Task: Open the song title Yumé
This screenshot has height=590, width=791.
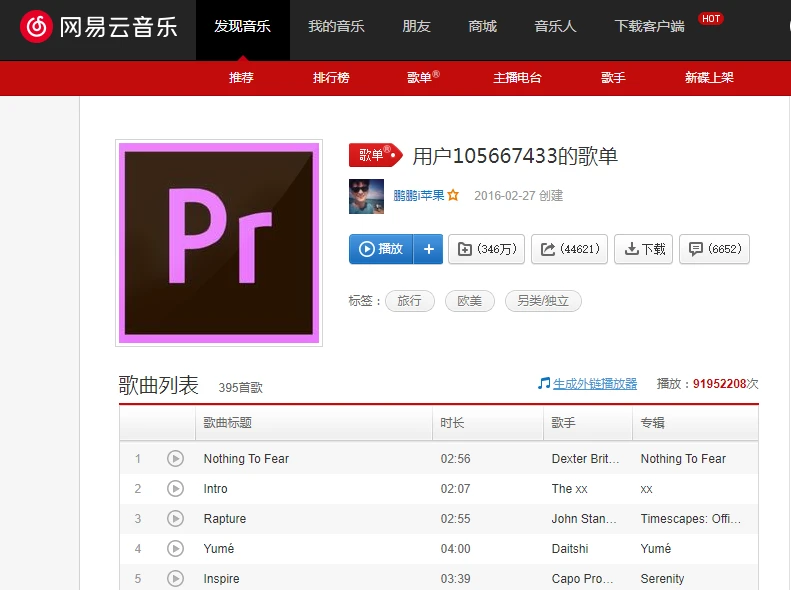Action: pyautogui.click(x=219, y=549)
